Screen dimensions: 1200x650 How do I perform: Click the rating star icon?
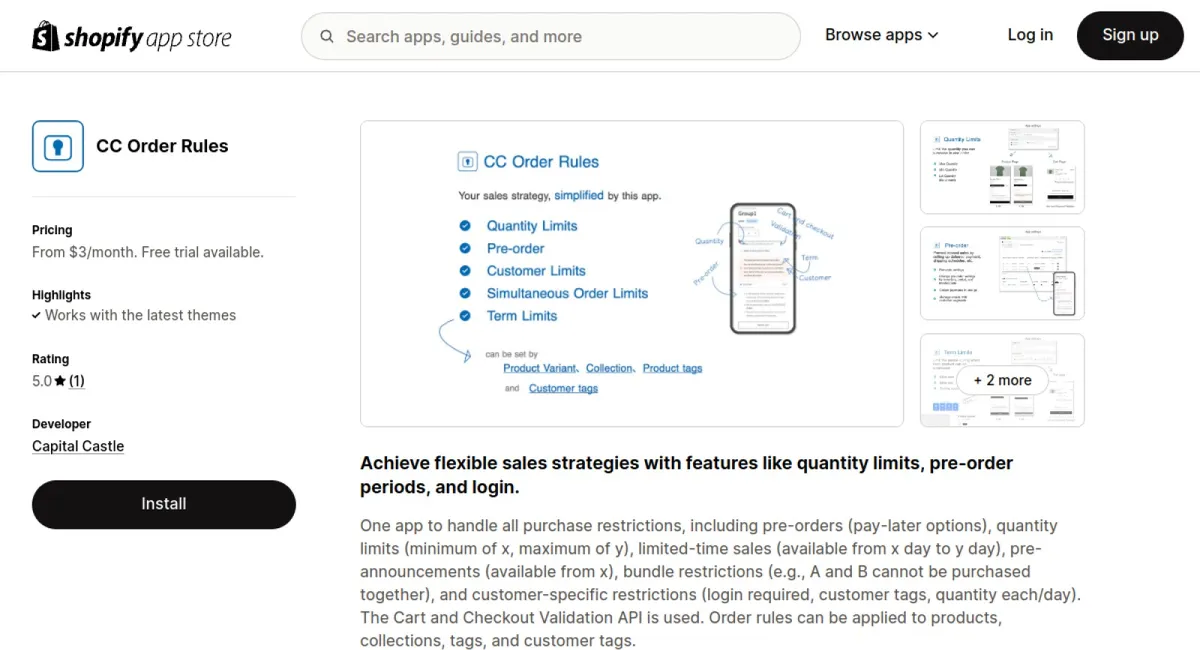pyautogui.click(x=60, y=381)
